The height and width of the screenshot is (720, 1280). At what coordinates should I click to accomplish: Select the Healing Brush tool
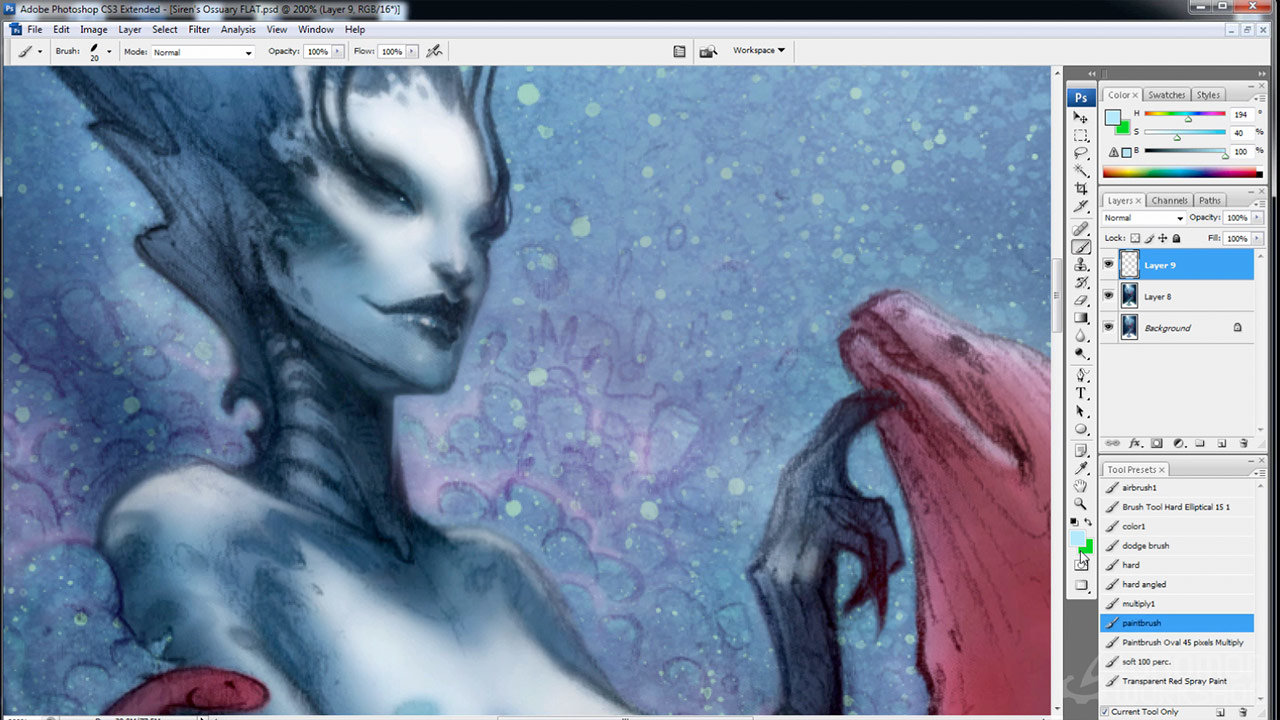1081,230
